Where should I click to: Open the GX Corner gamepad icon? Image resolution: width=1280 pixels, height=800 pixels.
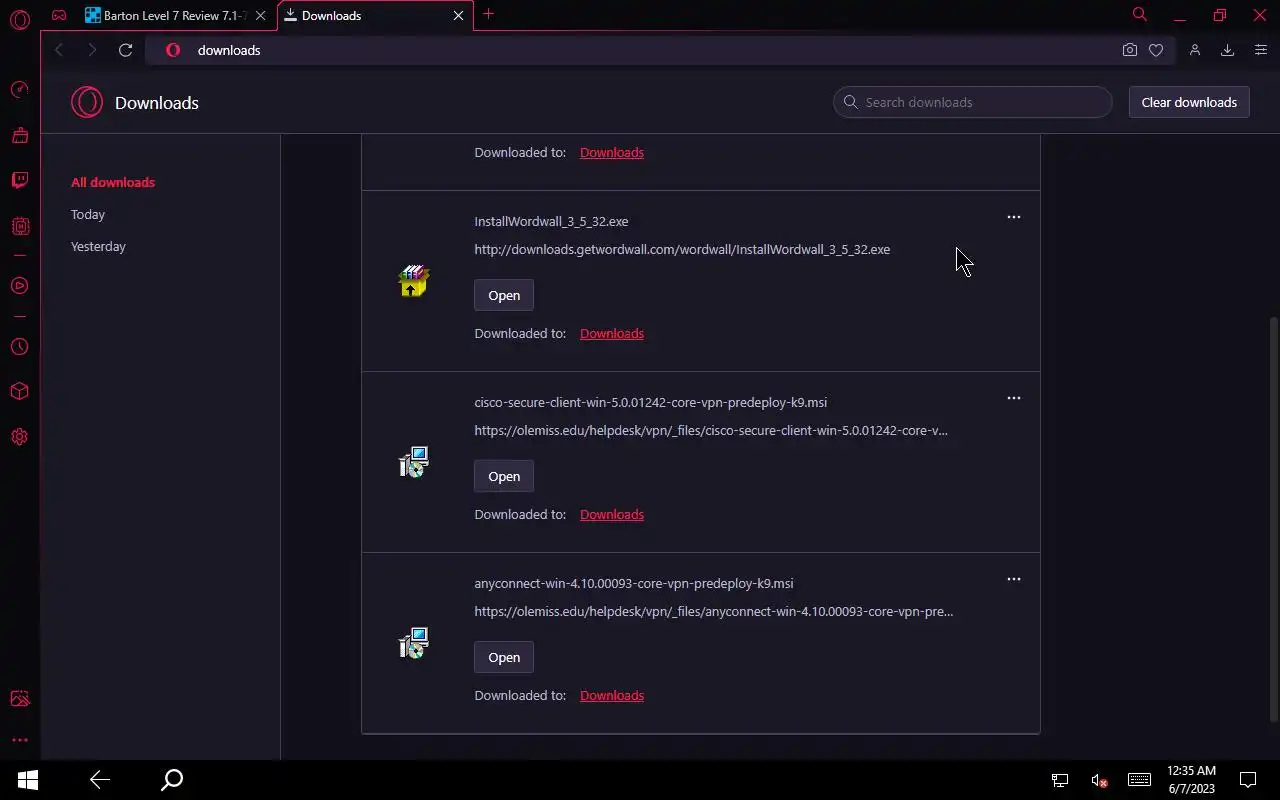60,15
